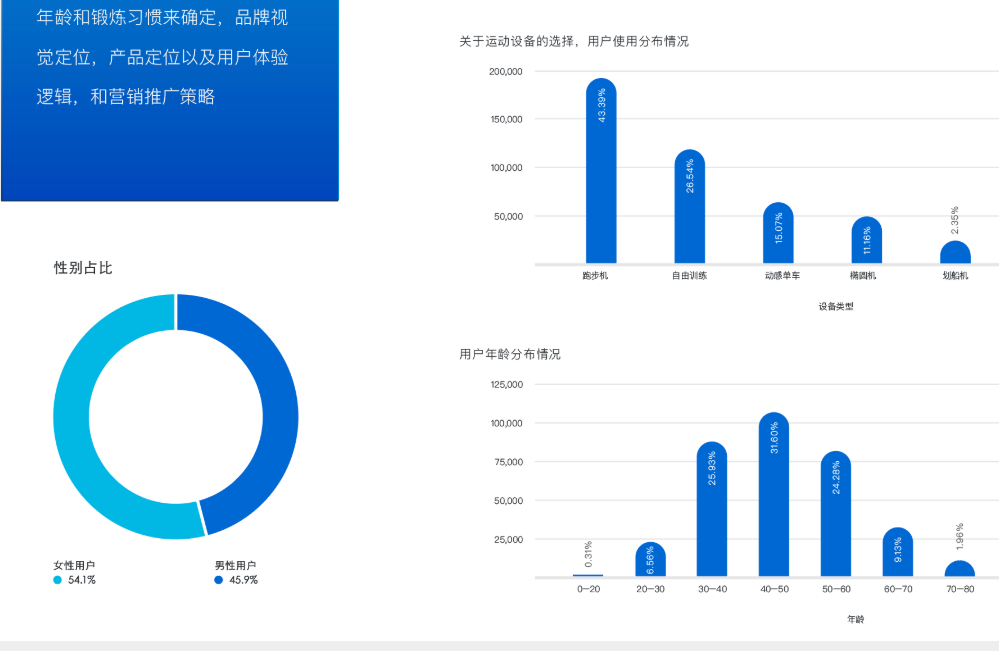Click the '150,000' y-axis value
This screenshot has width=999, height=661.
point(507,119)
